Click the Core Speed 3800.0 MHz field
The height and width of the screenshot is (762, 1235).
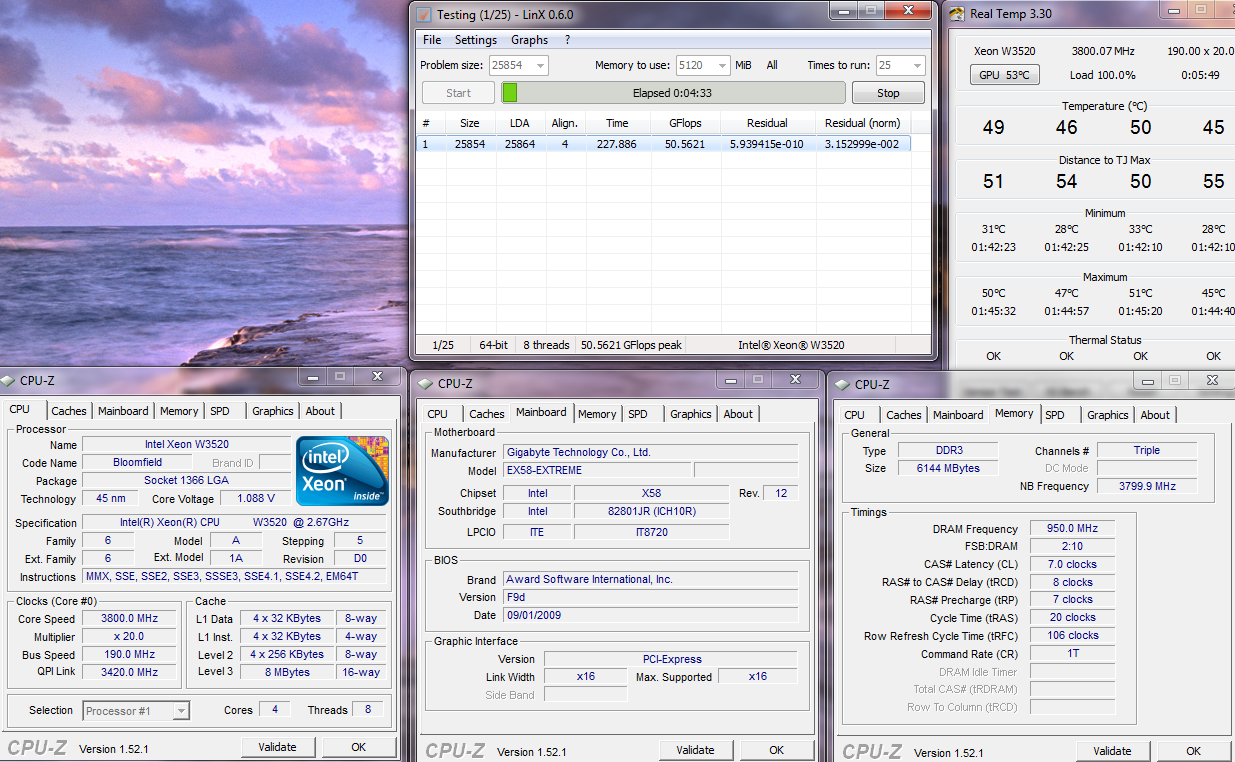pyautogui.click(x=130, y=618)
